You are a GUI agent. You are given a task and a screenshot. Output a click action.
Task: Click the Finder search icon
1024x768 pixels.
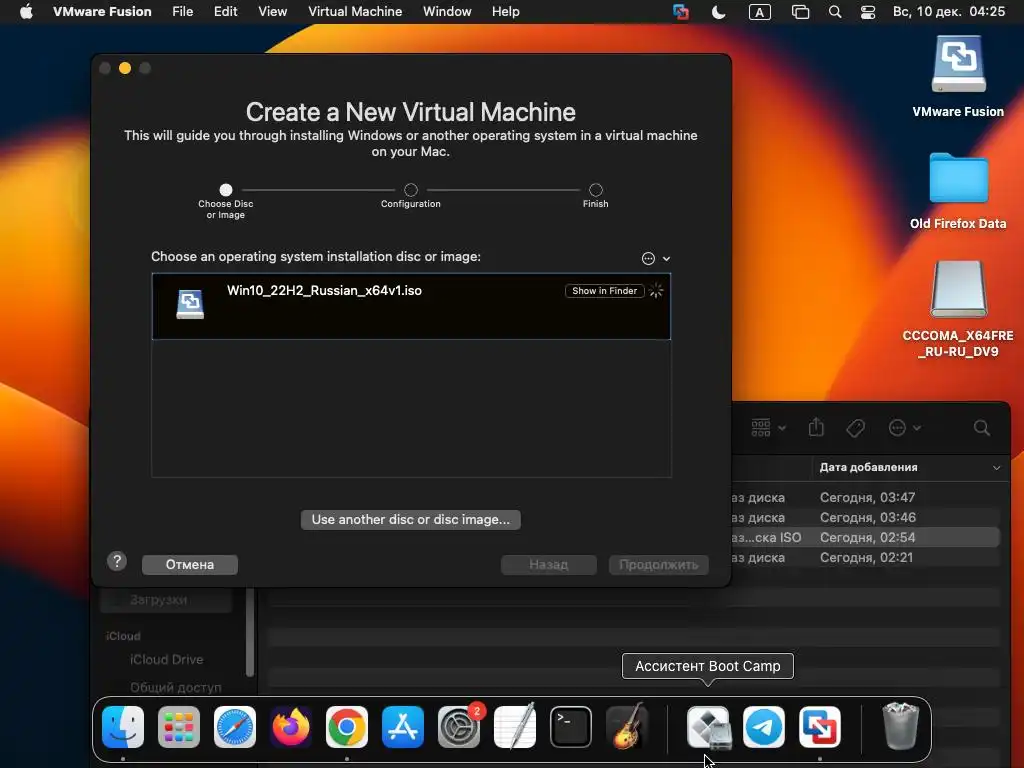pyautogui.click(x=982, y=428)
